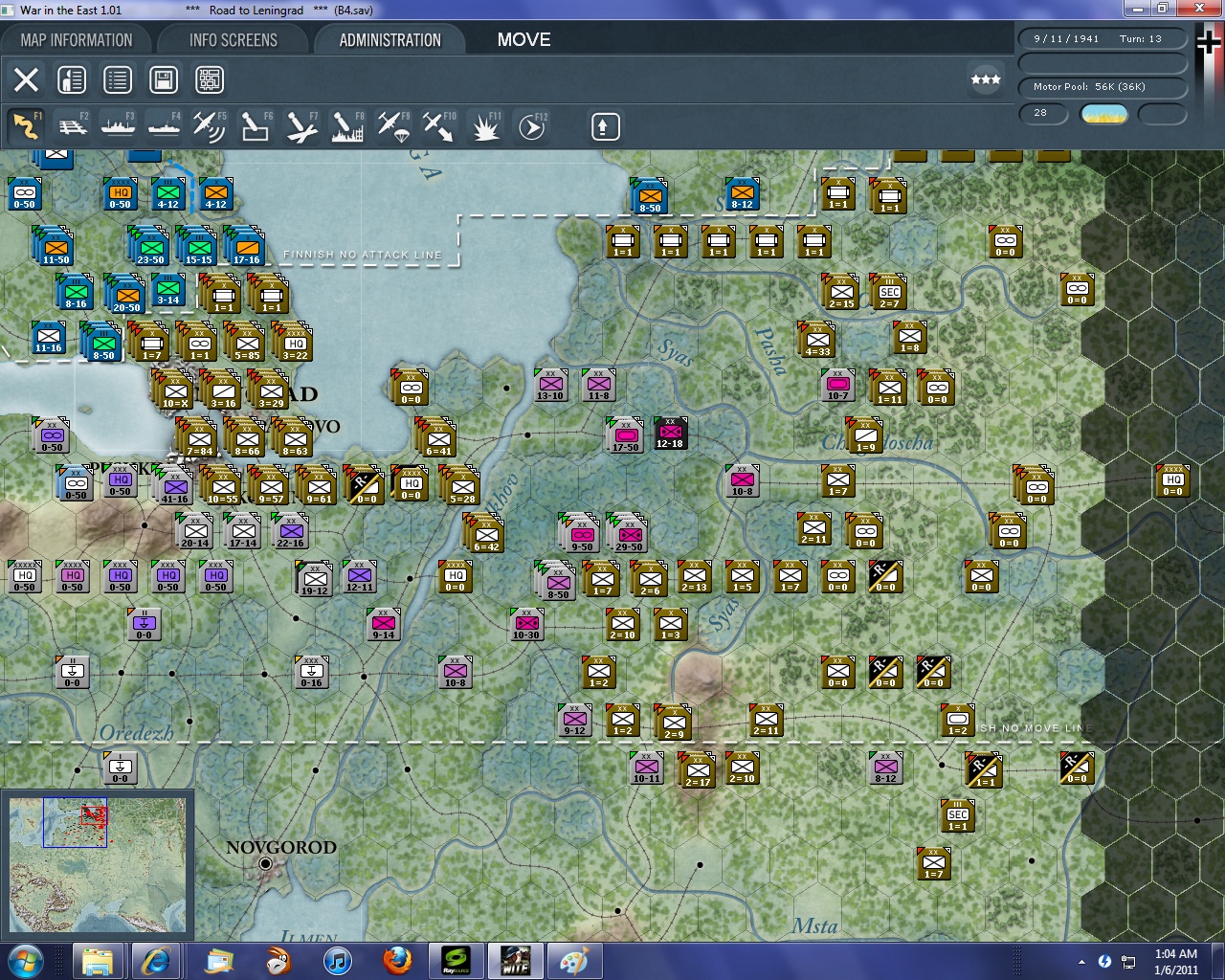1225x980 pixels.
Task: Open Windows Start menu
Action: point(24,960)
